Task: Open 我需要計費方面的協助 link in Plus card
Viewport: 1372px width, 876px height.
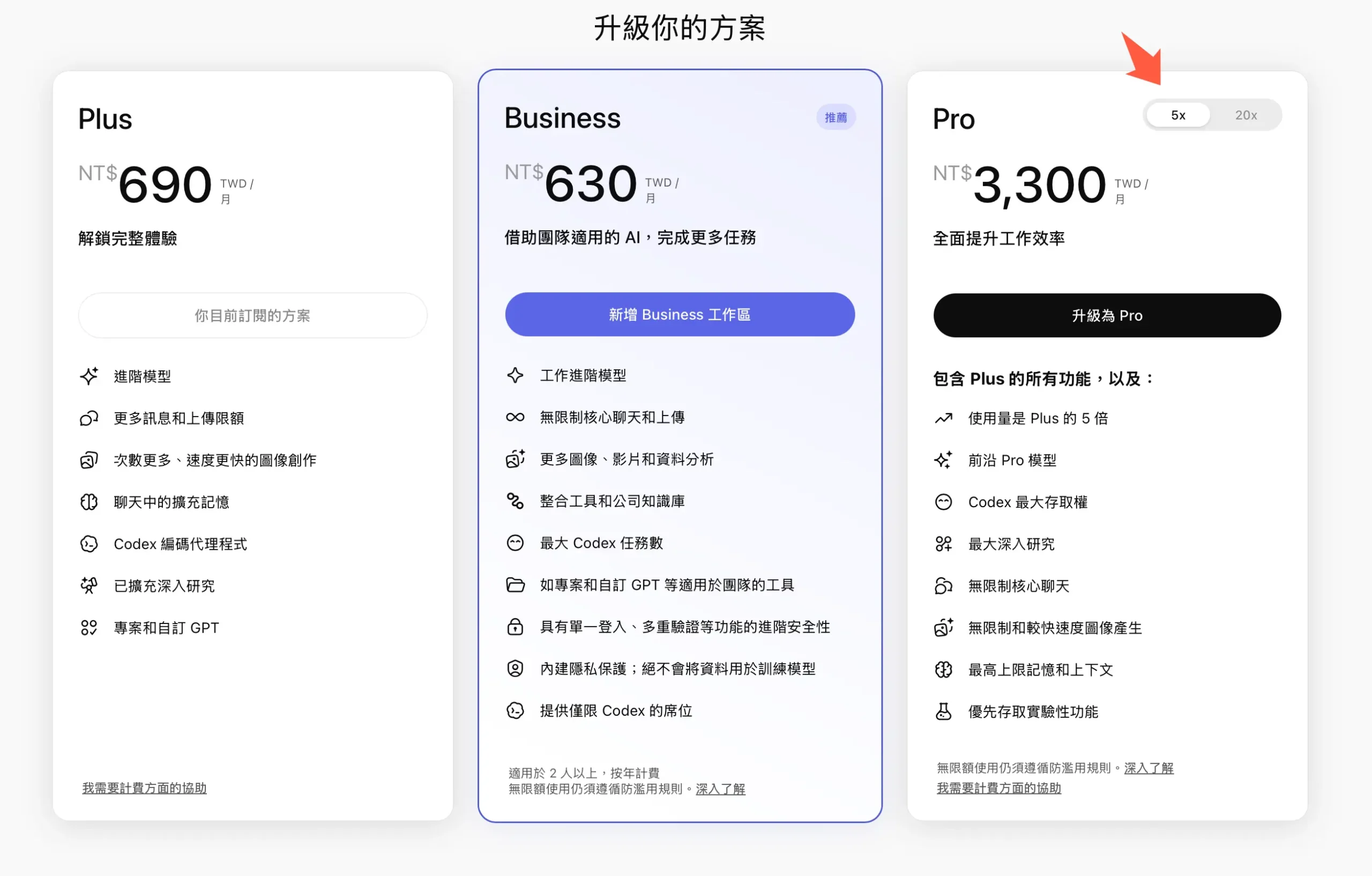Action: point(144,788)
